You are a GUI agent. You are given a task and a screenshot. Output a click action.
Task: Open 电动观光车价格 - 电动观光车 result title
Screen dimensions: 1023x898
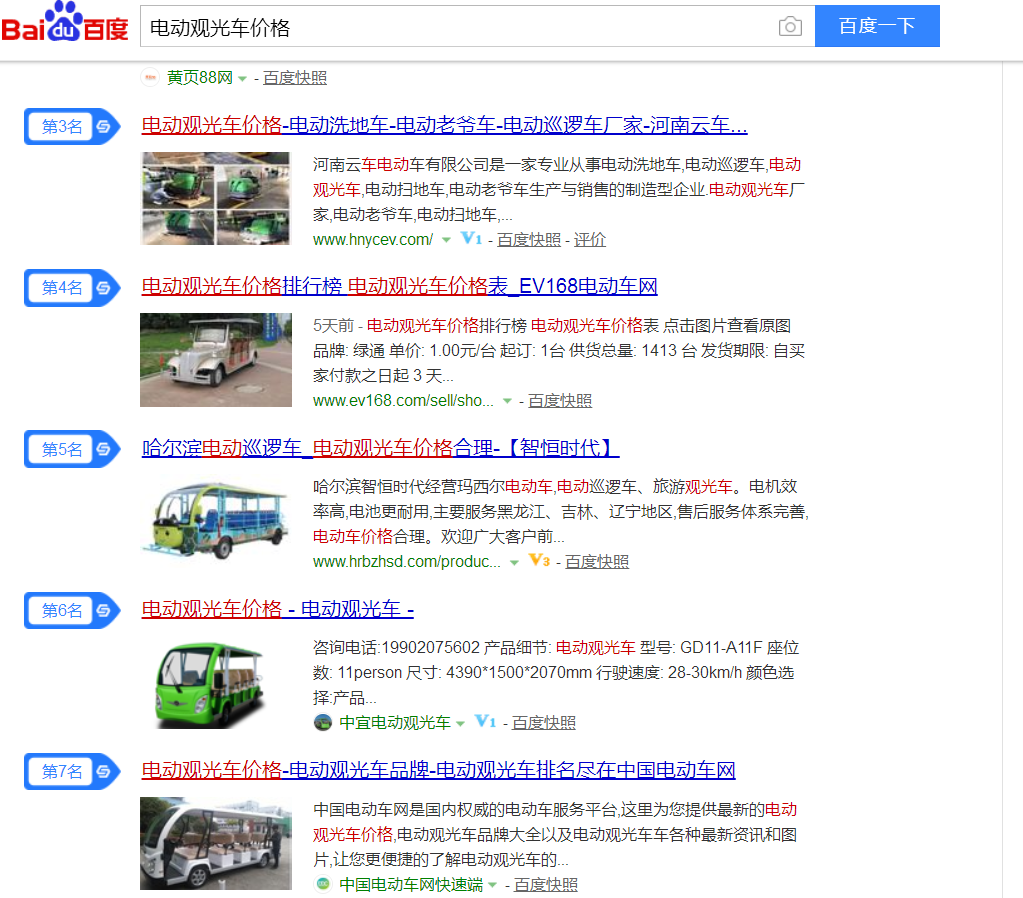[277, 609]
